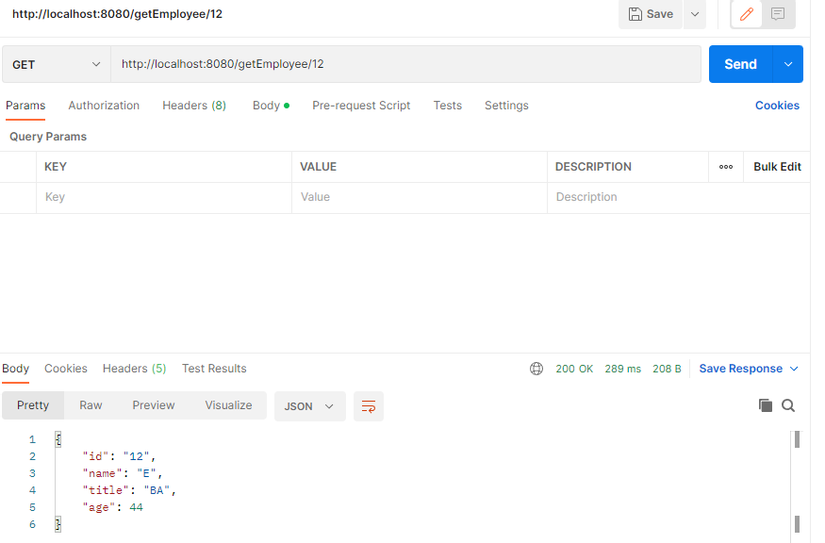The width and height of the screenshot is (825, 543).
Task: Click the closing brace on line 6
Action: click(58, 524)
